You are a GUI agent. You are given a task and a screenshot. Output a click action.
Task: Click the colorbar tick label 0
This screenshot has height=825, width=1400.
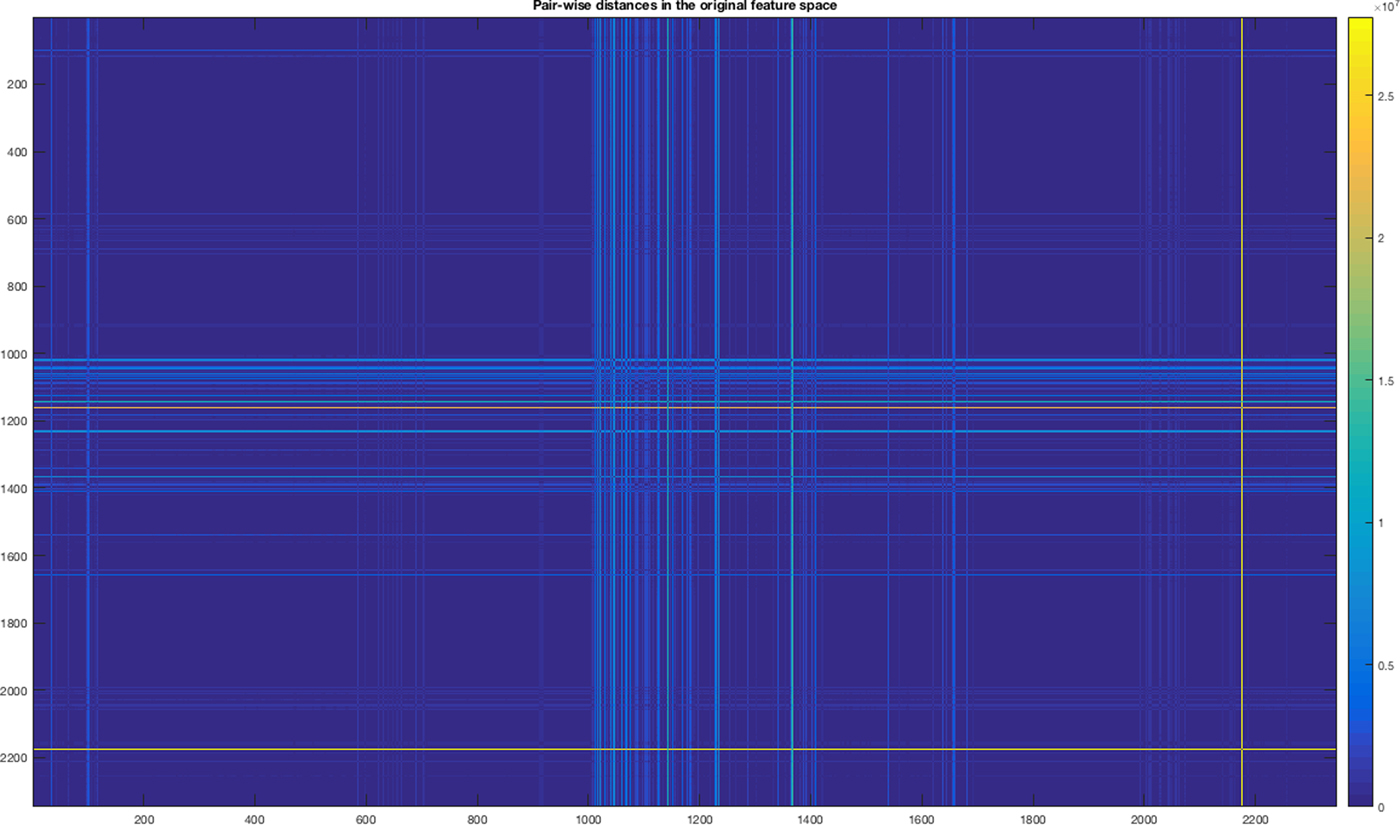pos(1380,806)
